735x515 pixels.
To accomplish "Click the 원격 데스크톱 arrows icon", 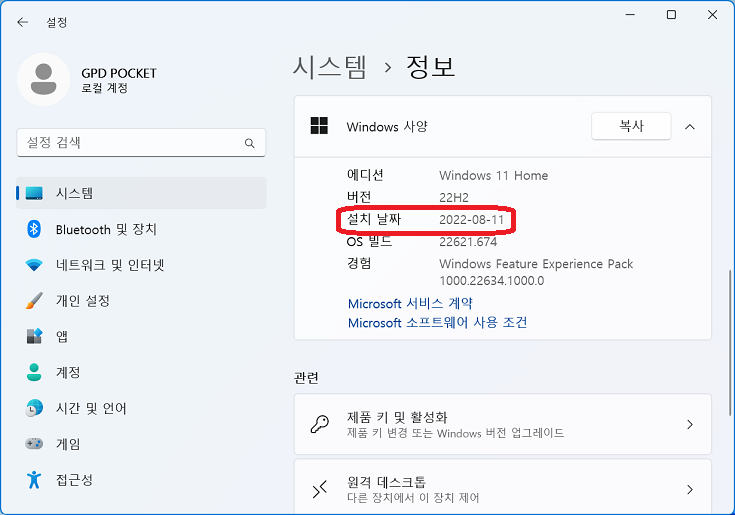I will [320, 490].
